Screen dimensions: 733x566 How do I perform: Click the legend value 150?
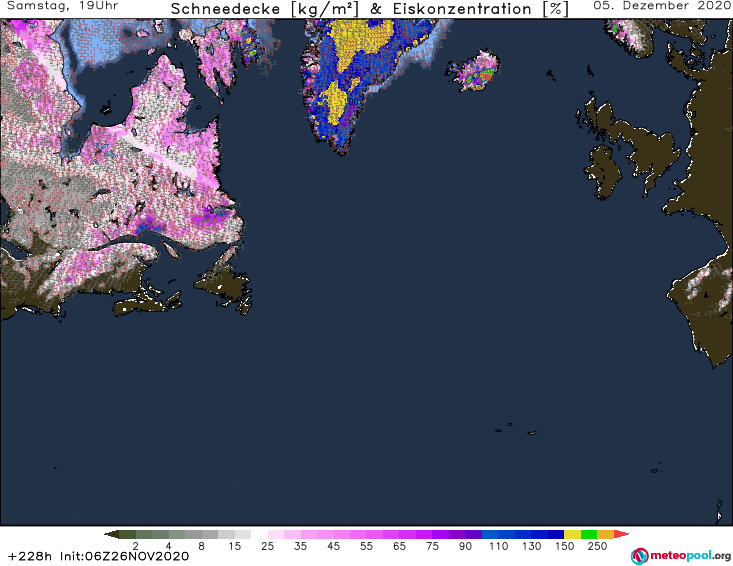pos(564,546)
